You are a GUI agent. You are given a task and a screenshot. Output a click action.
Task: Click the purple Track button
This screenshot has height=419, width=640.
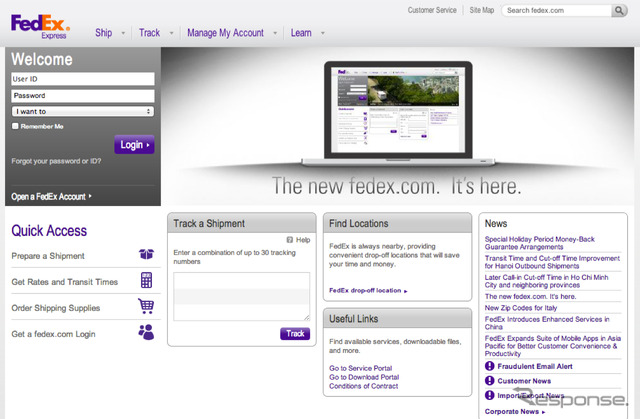[295, 334]
